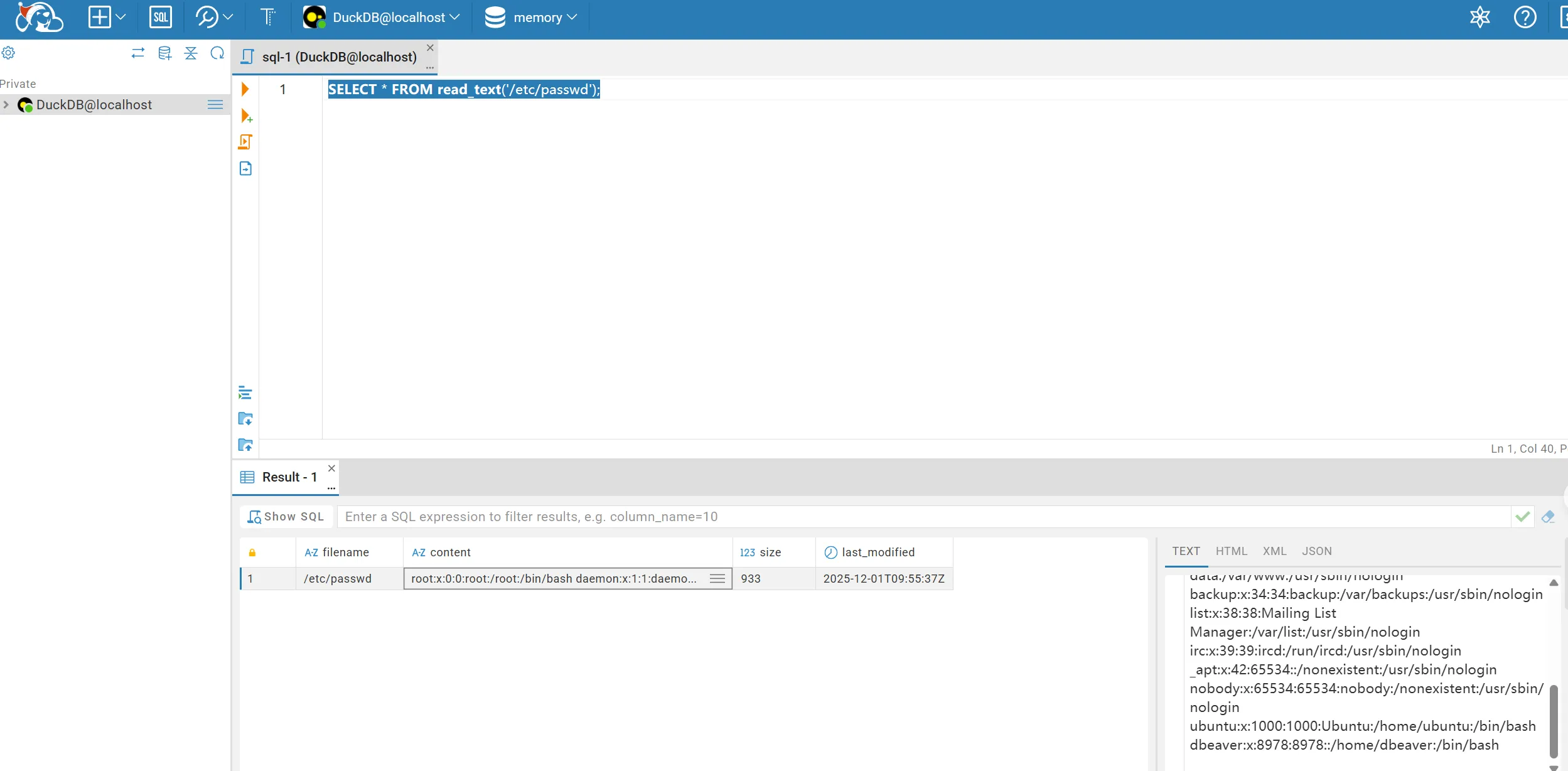Viewport: 1568px width, 771px height.
Task: Clear filter with eraser icon
Action: pos(1548,517)
